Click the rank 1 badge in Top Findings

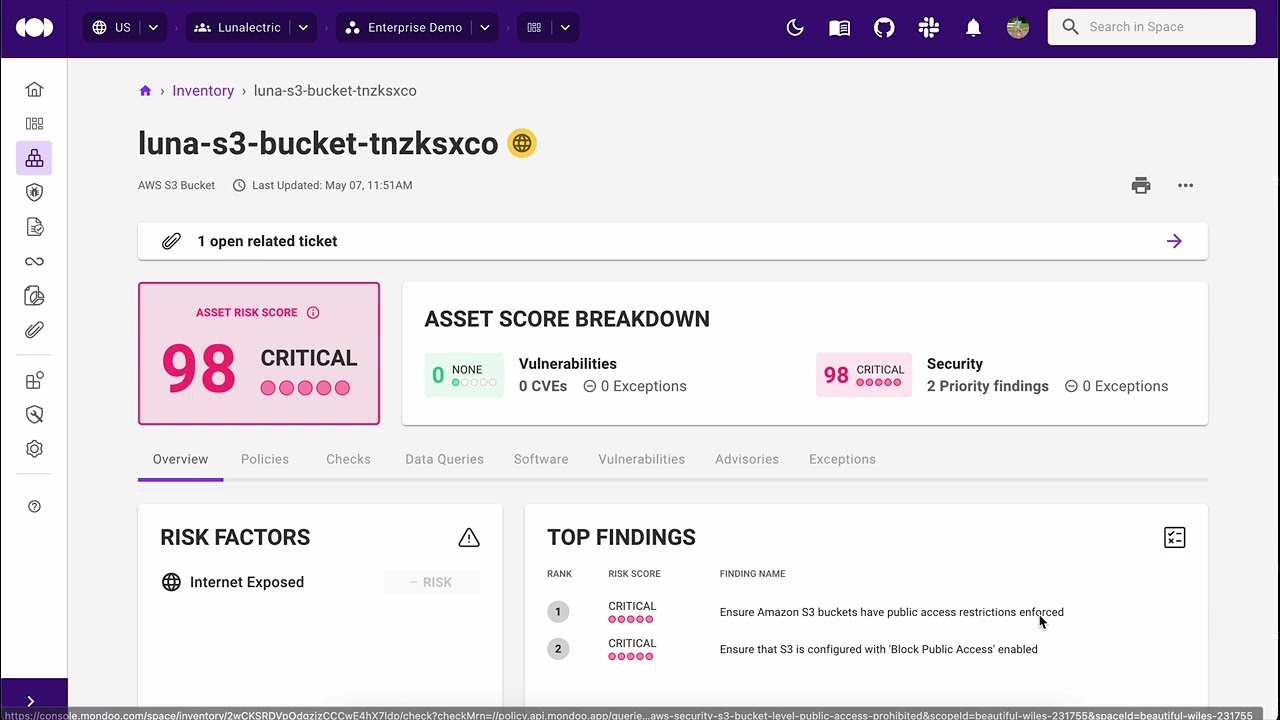coord(558,612)
